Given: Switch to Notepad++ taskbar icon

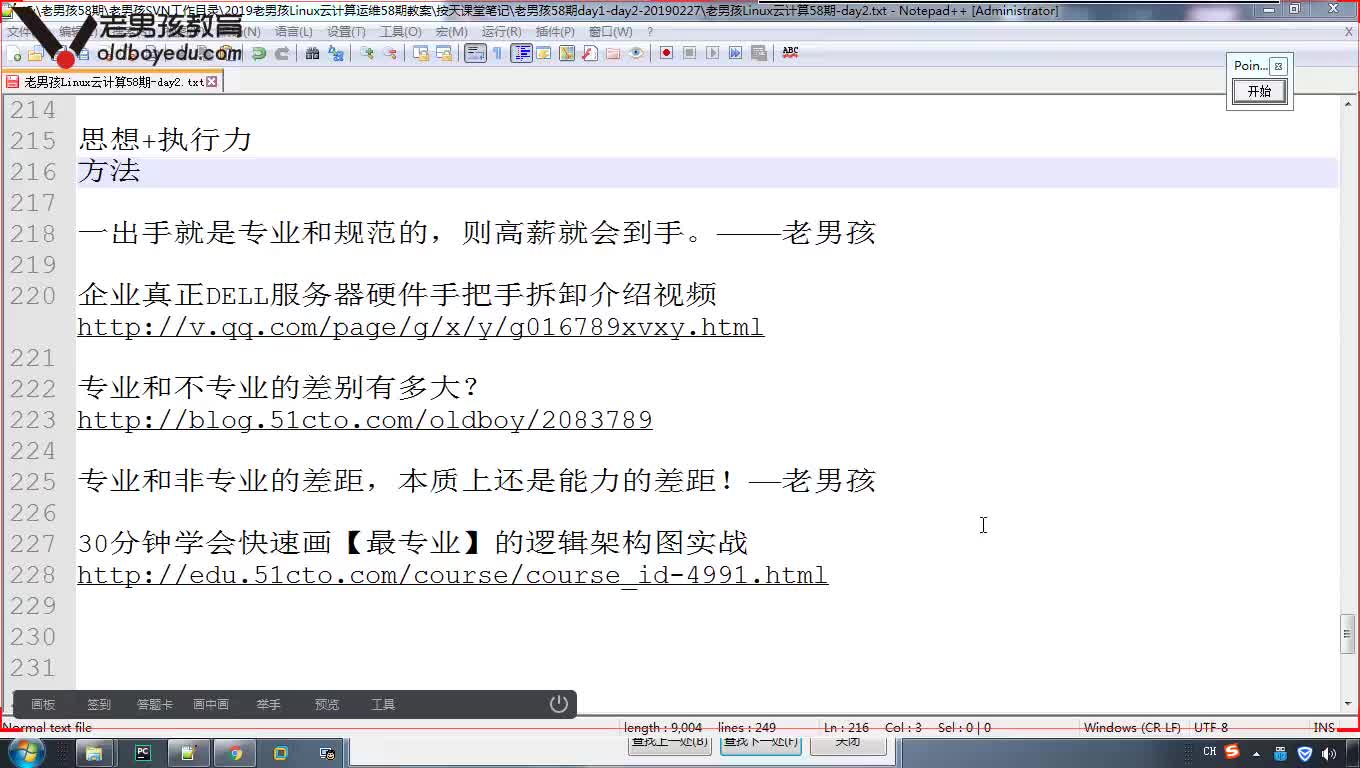Looking at the screenshot, I should [x=188, y=753].
